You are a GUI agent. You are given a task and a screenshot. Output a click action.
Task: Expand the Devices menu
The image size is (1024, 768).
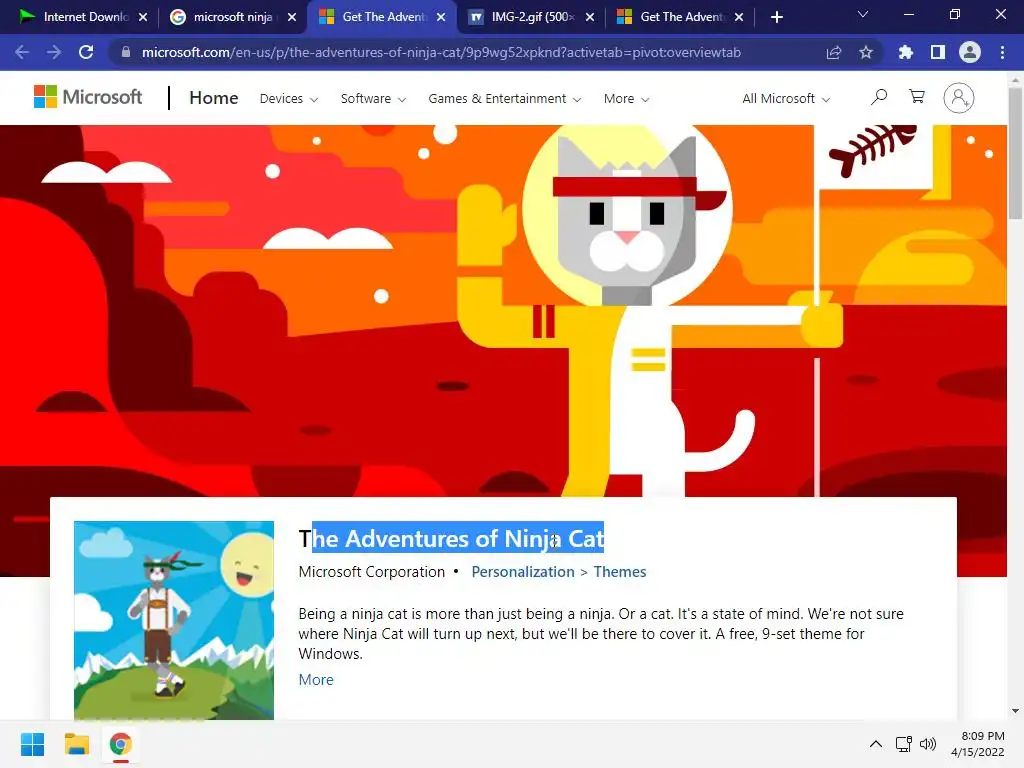[x=289, y=99]
